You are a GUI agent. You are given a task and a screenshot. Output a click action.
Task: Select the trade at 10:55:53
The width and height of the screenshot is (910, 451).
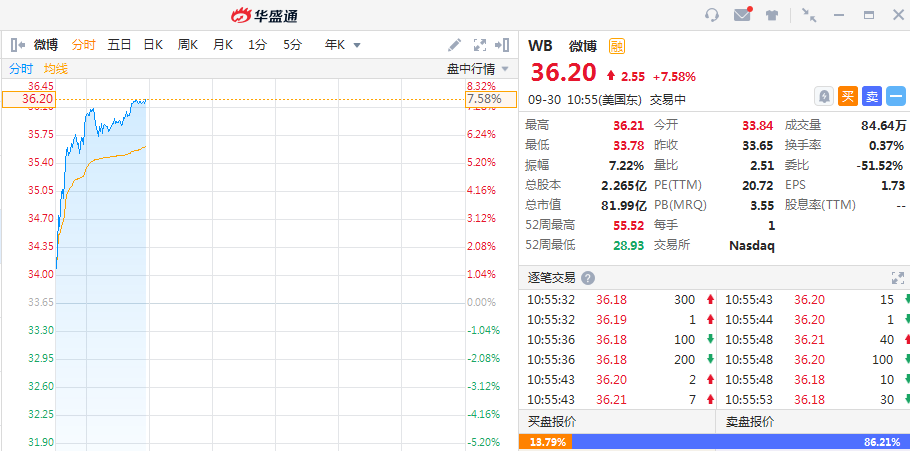(x=814, y=399)
